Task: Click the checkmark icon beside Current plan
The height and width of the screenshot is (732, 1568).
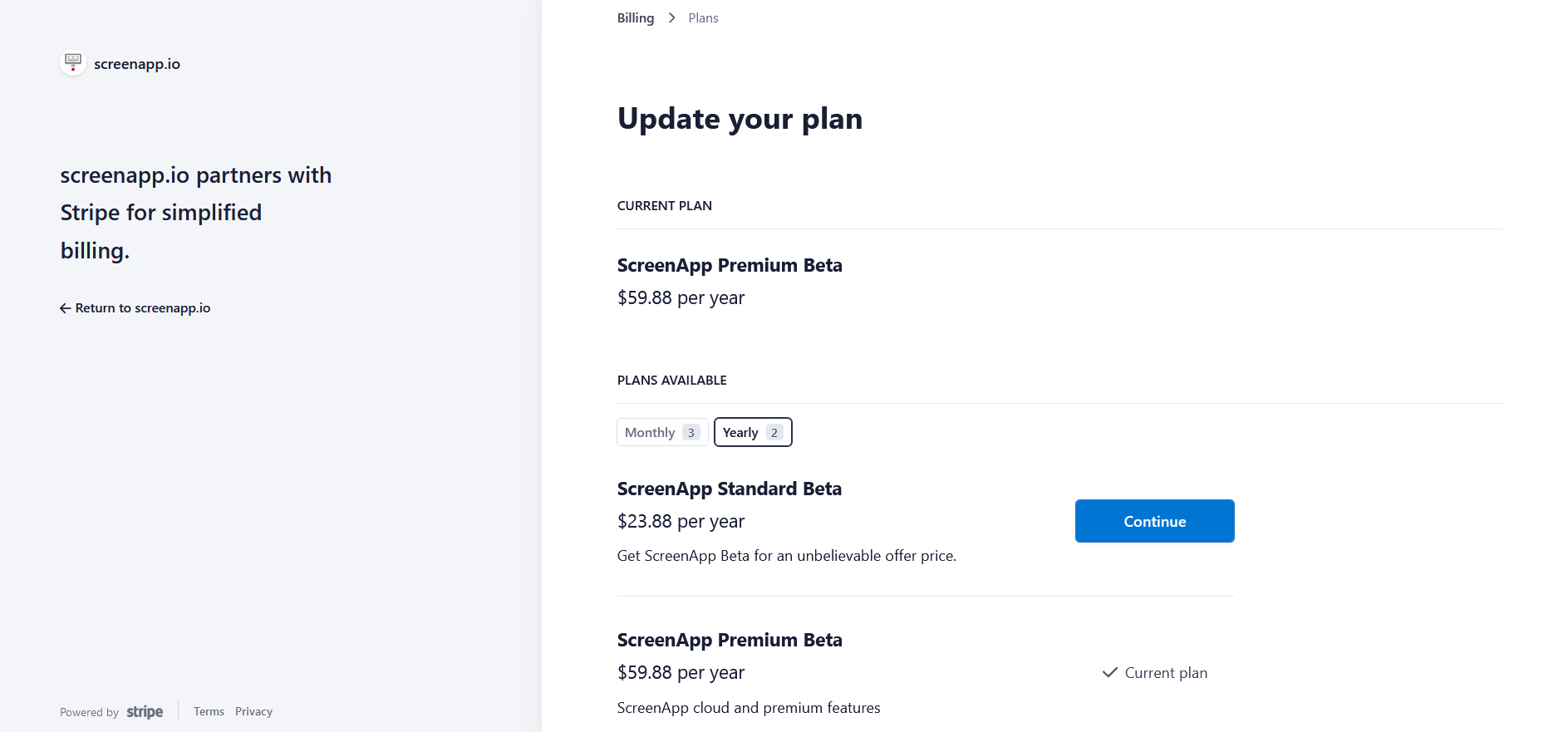Action: coord(1109,673)
